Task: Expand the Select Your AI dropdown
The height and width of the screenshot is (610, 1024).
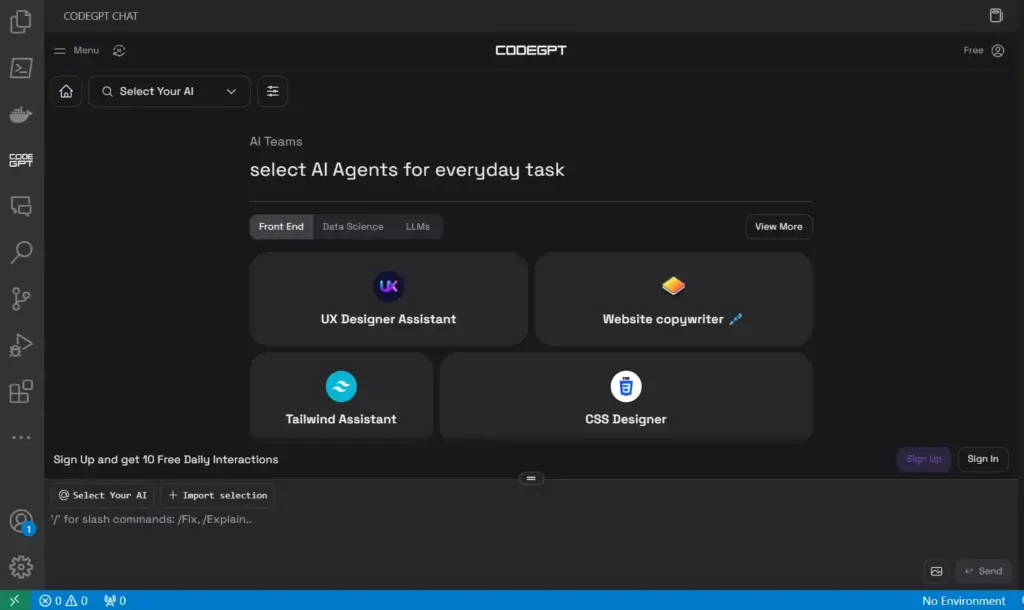Action: 169,91
